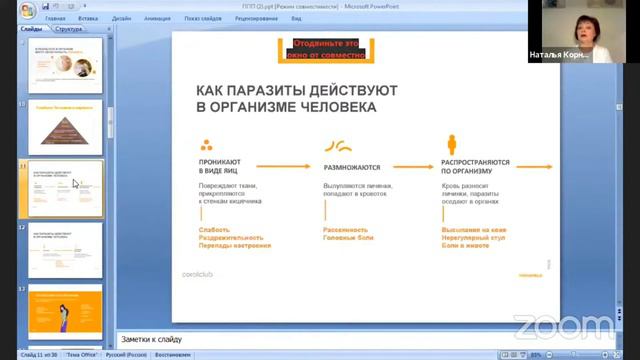Switch to Normal view icon in status bar

(x=505, y=355)
